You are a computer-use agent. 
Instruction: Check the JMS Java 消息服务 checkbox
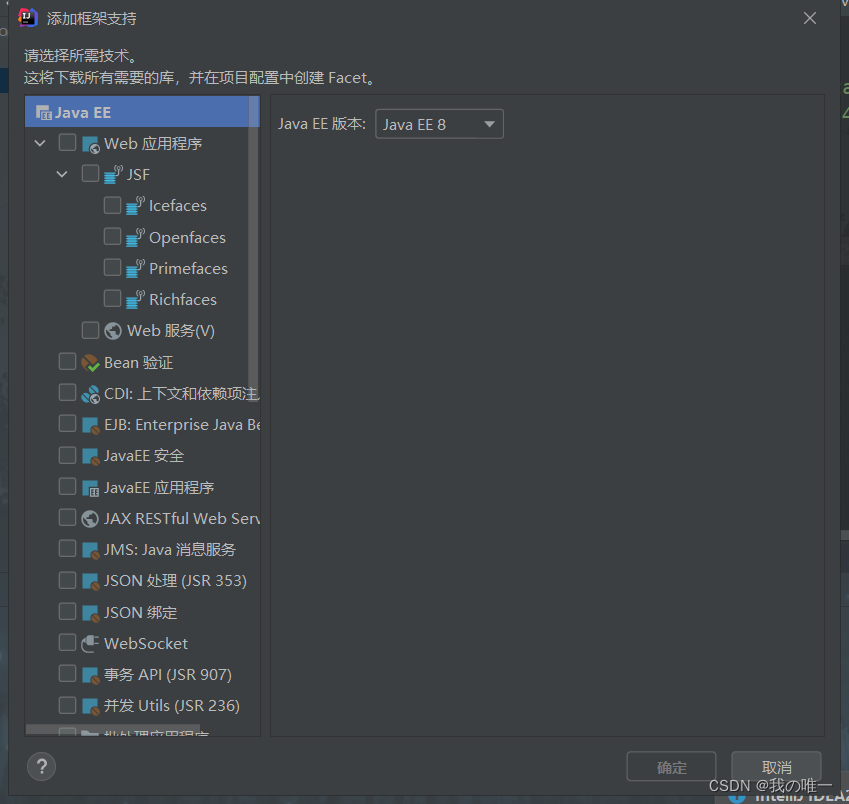(67, 548)
